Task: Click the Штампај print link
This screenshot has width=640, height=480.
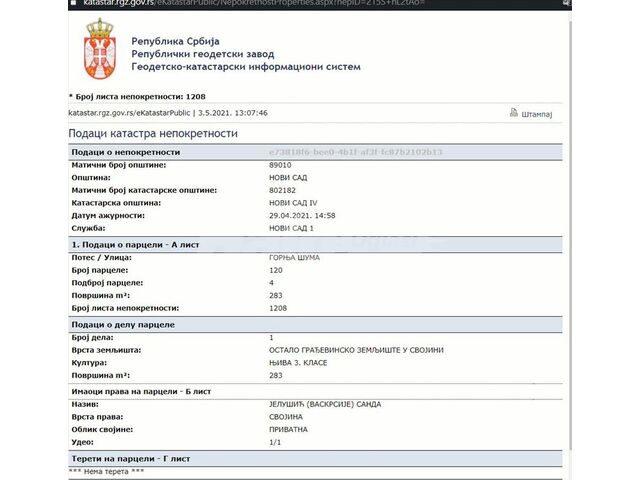Action: [x=537, y=114]
